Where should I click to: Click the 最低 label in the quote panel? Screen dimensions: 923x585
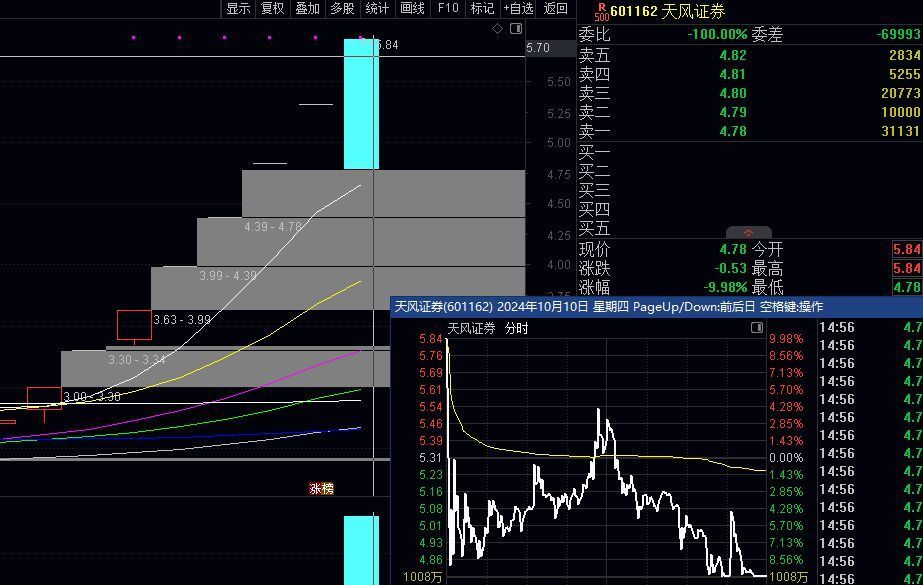point(768,287)
